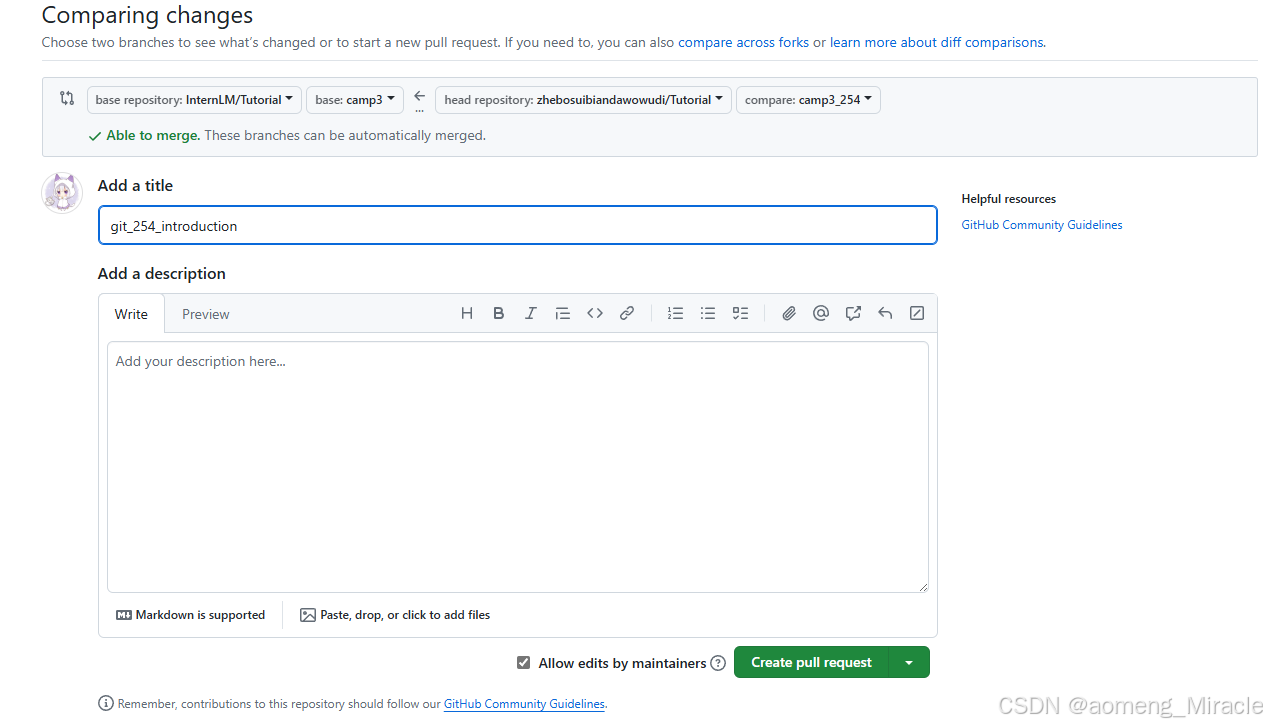Toggle Allow edits by maintainers checkbox
The height and width of the screenshot is (727, 1267).
pyautogui.click(x=523, y=663)
